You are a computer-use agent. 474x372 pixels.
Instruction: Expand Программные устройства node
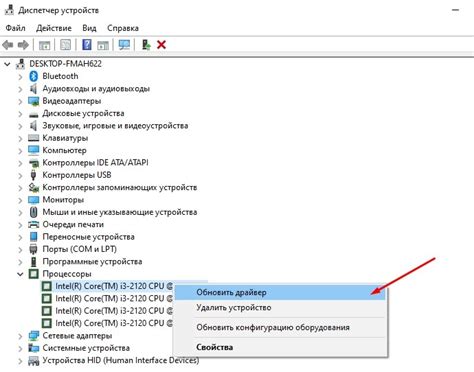pos(20,262)
